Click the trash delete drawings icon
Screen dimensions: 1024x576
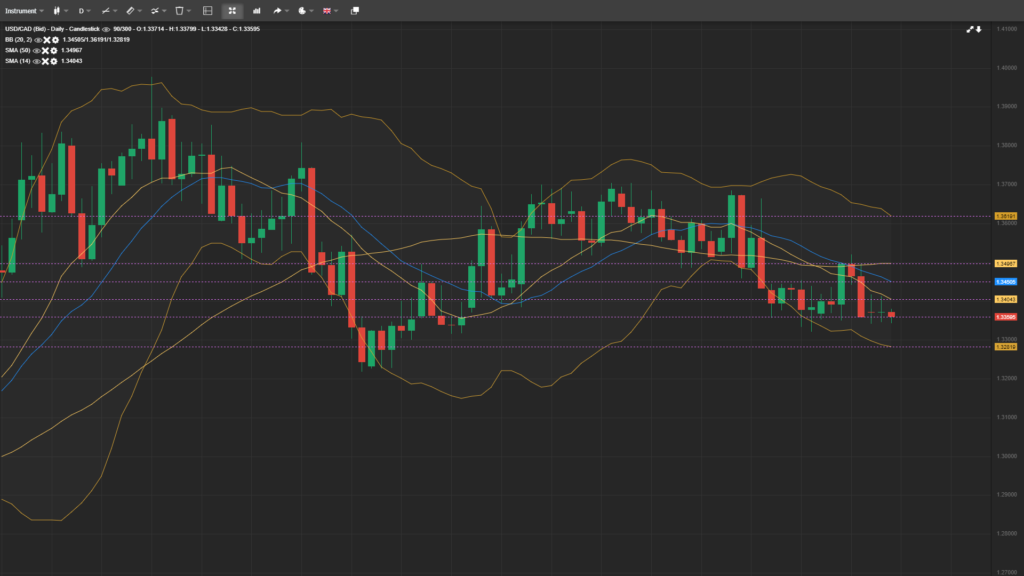tap(179, 10)
